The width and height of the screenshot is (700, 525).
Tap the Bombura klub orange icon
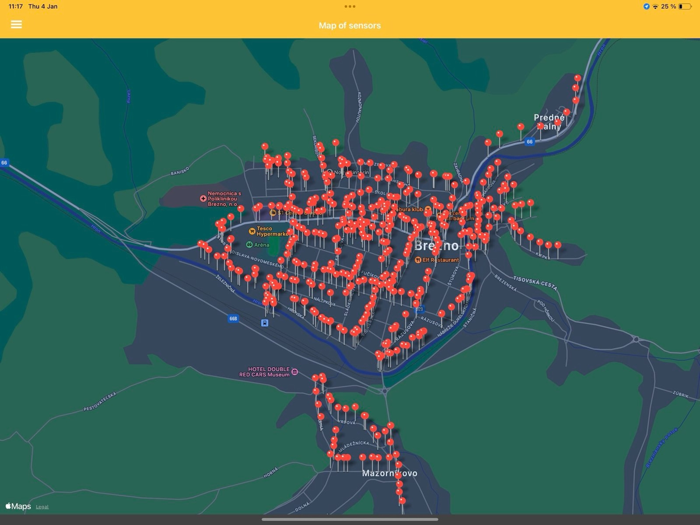(428, 209)
